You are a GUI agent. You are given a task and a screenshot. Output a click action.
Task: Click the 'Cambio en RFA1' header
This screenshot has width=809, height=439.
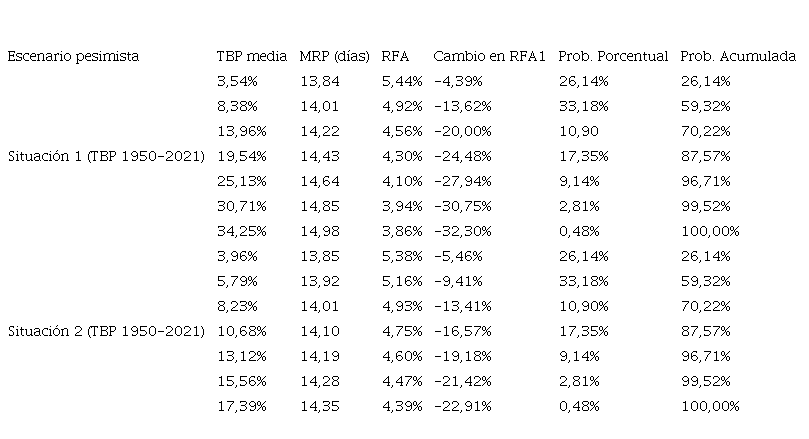489,57
